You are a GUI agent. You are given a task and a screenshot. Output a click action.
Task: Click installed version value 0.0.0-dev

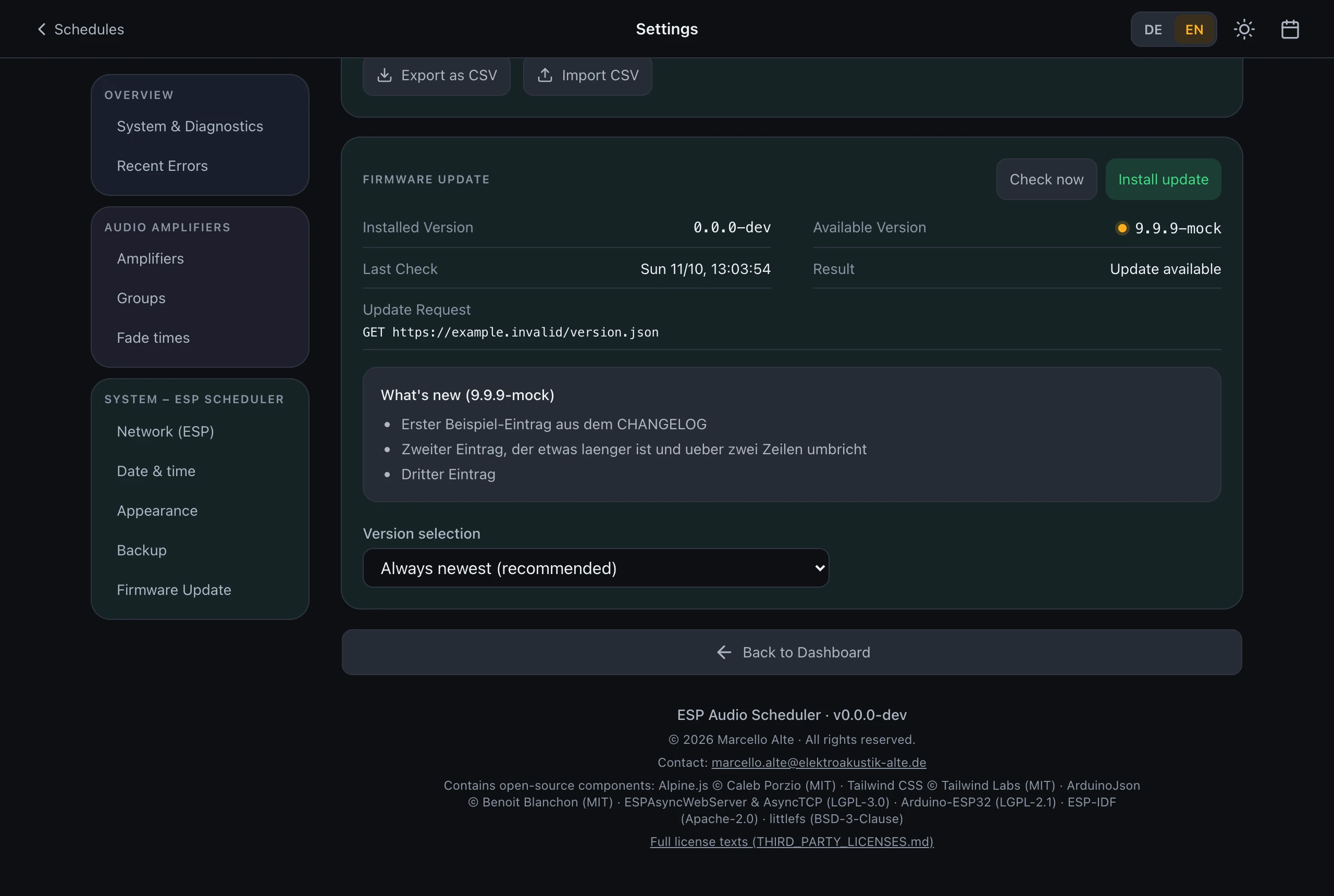pyautogui.click(x=732, y=228)
